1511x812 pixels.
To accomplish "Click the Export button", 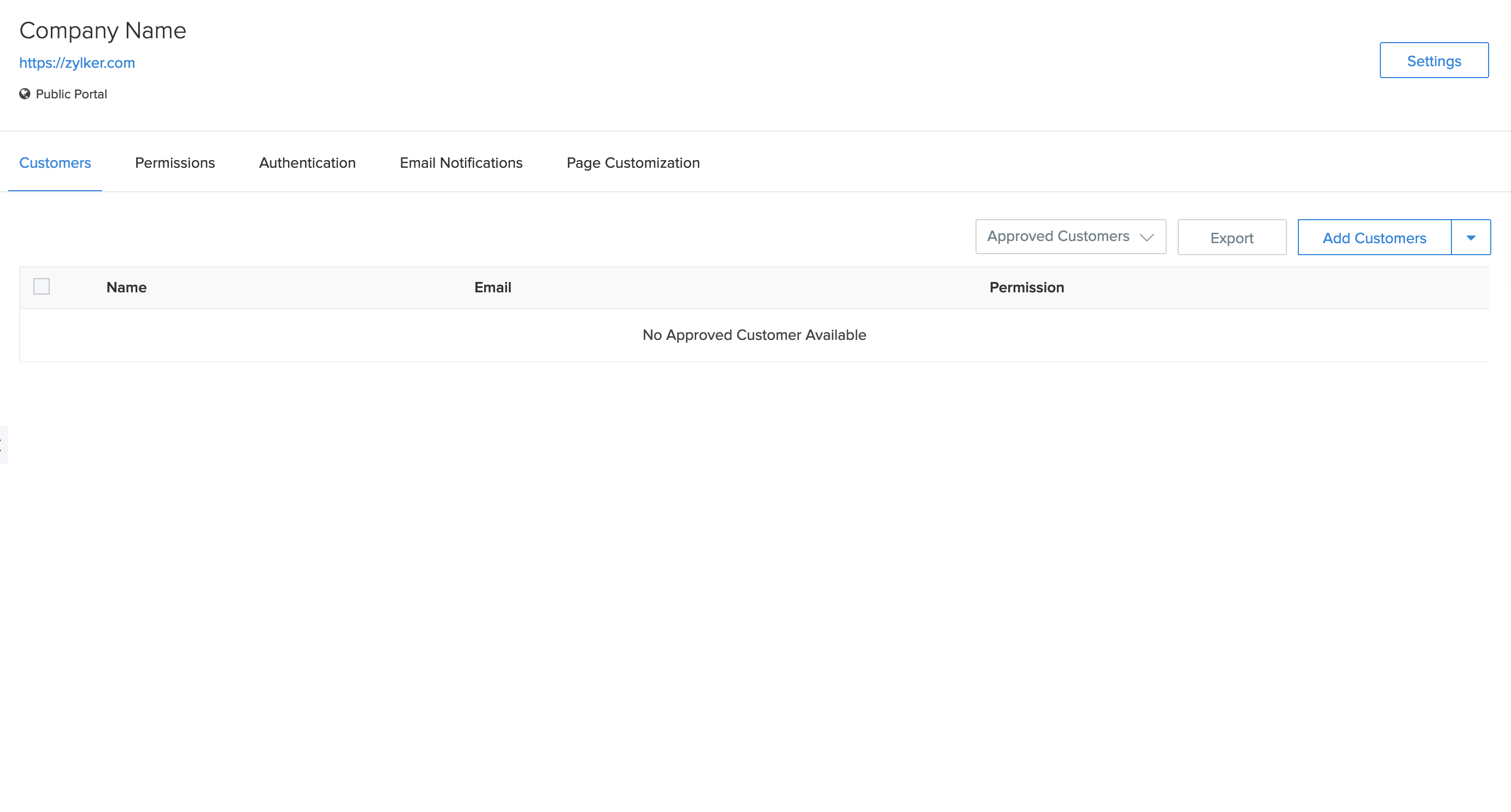I will [x=1231, y=238].
